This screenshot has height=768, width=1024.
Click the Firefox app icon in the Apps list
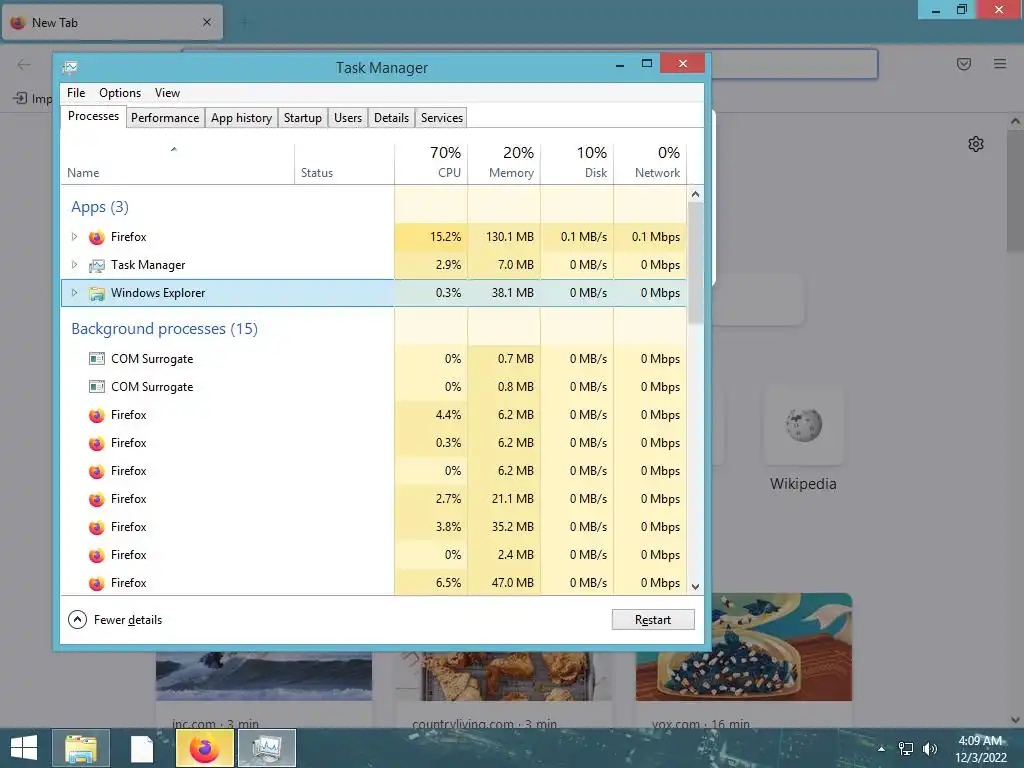[97, 237]
